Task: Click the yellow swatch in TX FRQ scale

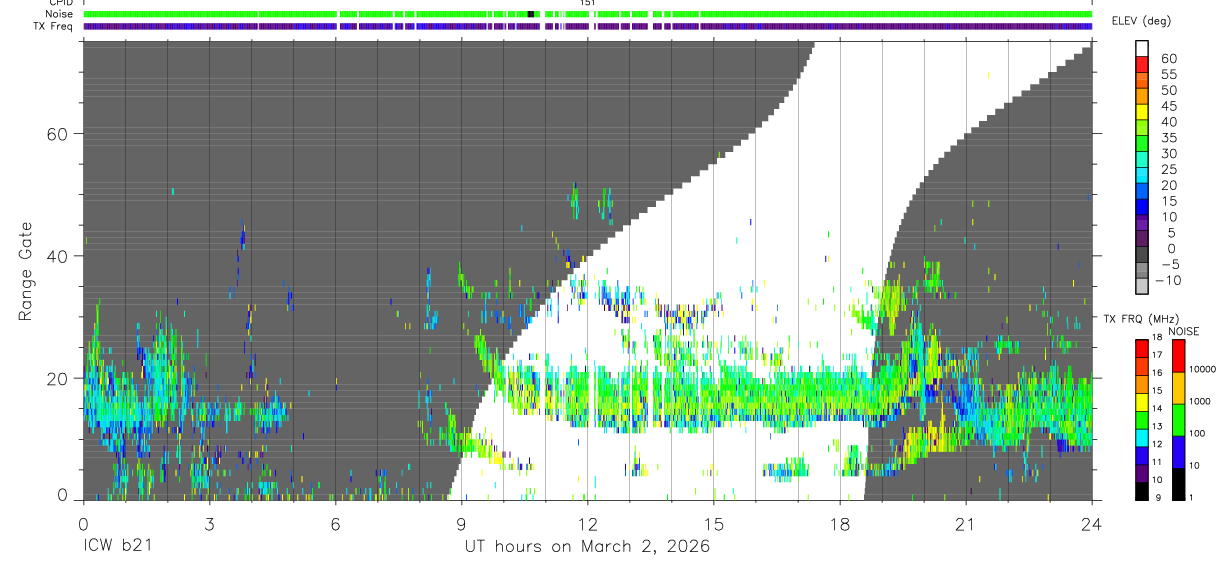Action: tap(1142, 404)
